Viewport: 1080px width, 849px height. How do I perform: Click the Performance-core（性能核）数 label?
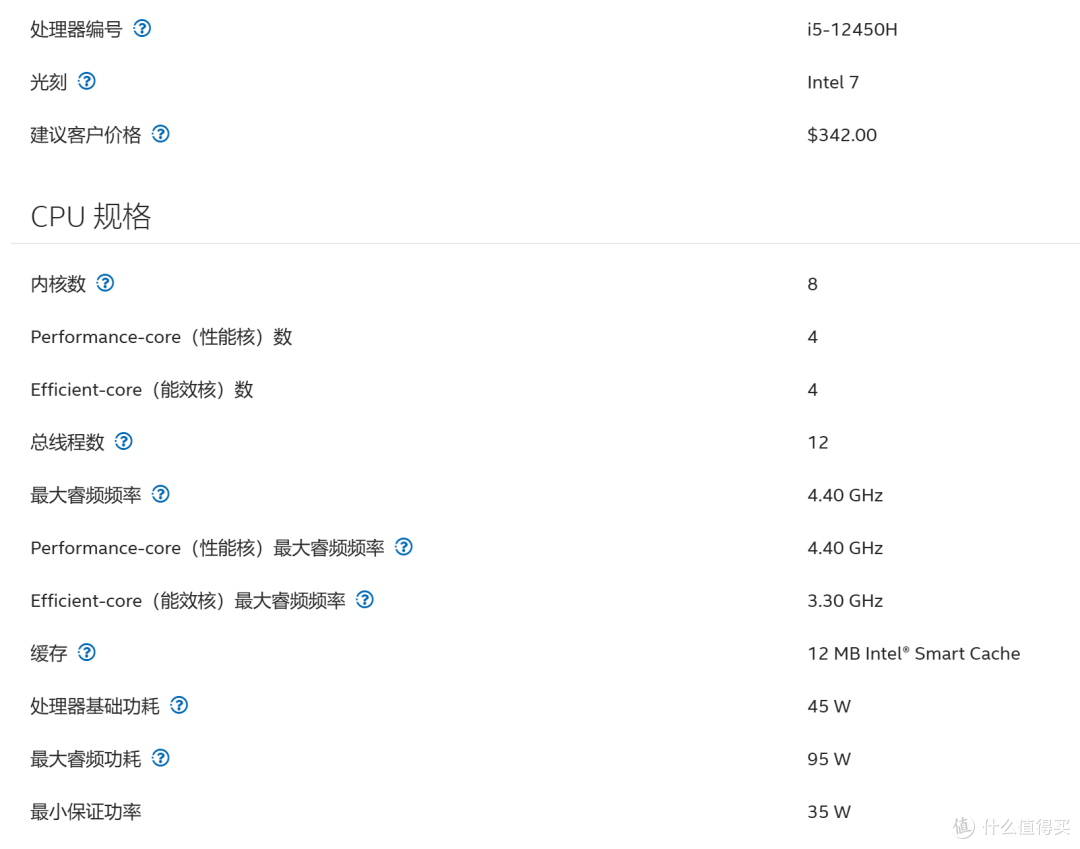(161, 337)
